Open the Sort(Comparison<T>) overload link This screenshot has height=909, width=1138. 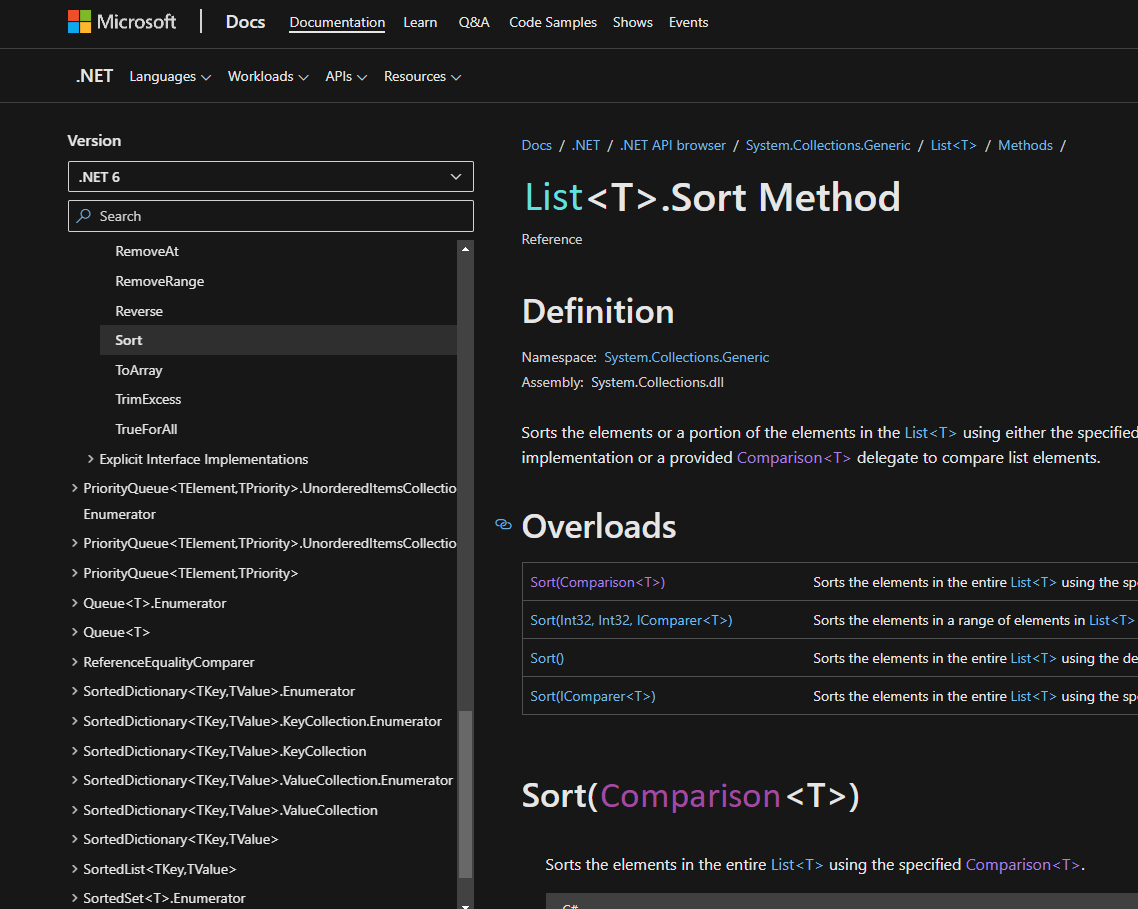597,581
